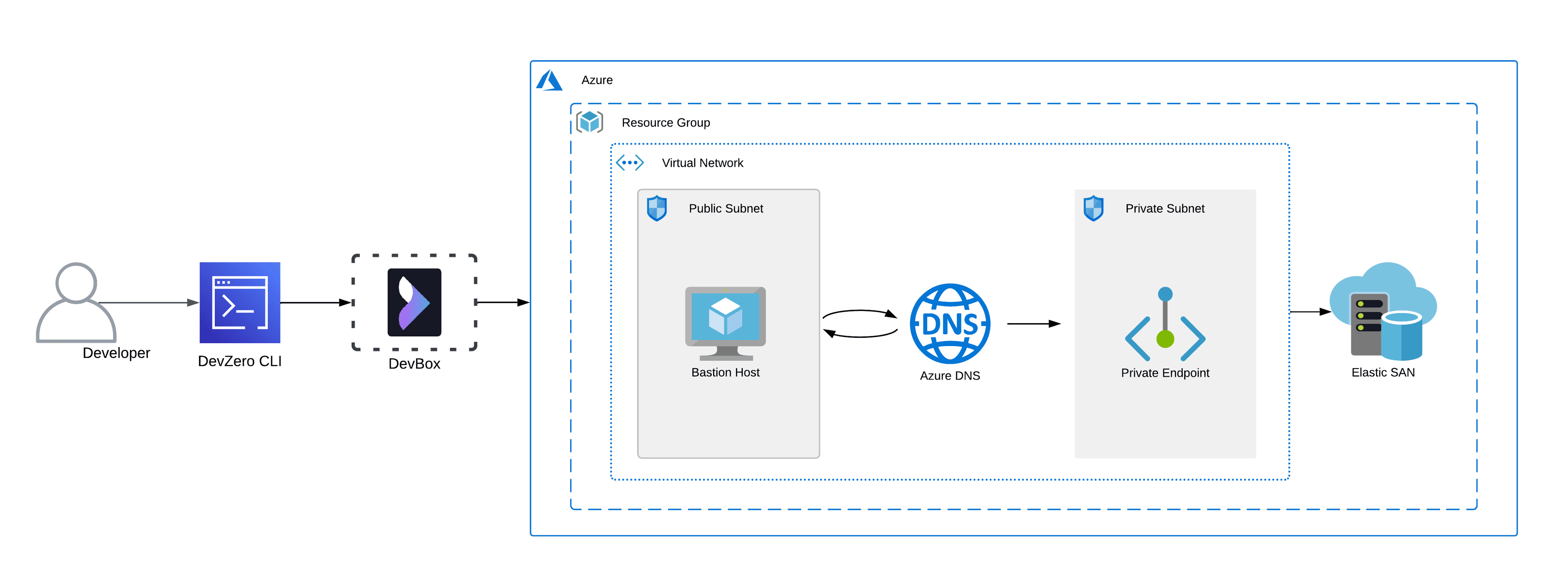Click the Developer label
This screenshot has width=1568, height=561.
pyautogui.click(x=116, y=353)
